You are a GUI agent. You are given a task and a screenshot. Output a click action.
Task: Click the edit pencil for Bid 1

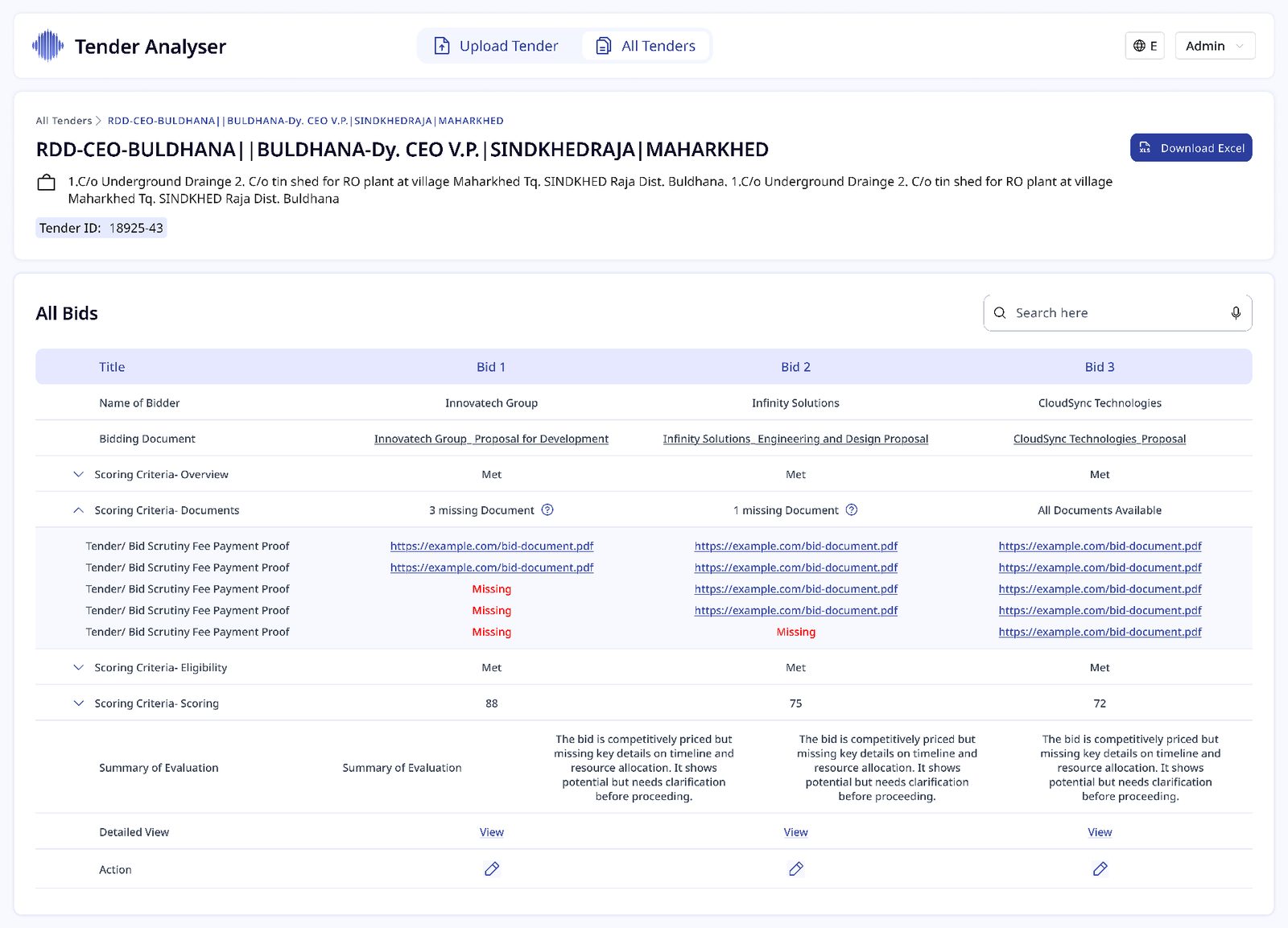pos(492,868)
